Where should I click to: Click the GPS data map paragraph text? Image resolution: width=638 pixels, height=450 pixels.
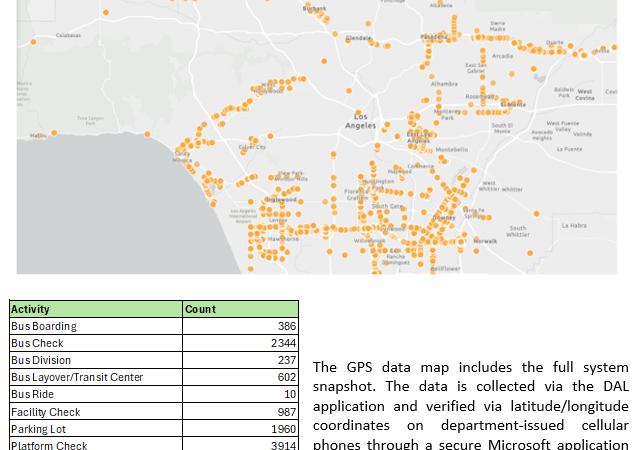point(471,407)
